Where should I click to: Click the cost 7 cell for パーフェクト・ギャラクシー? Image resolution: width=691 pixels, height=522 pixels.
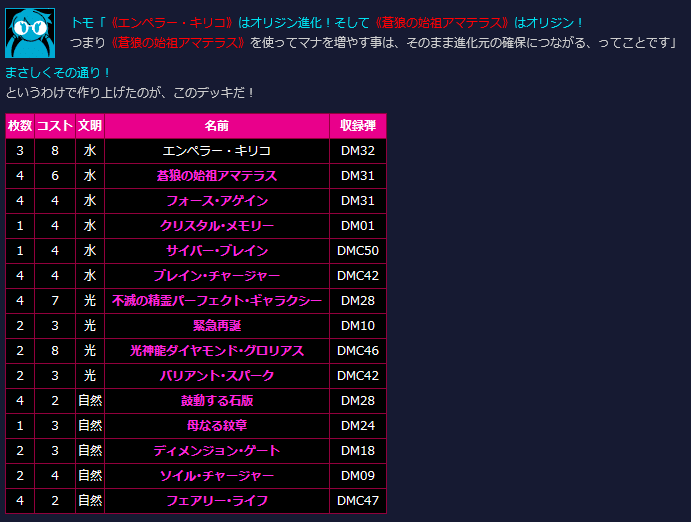pyautogui.click(x=55, y=301)
